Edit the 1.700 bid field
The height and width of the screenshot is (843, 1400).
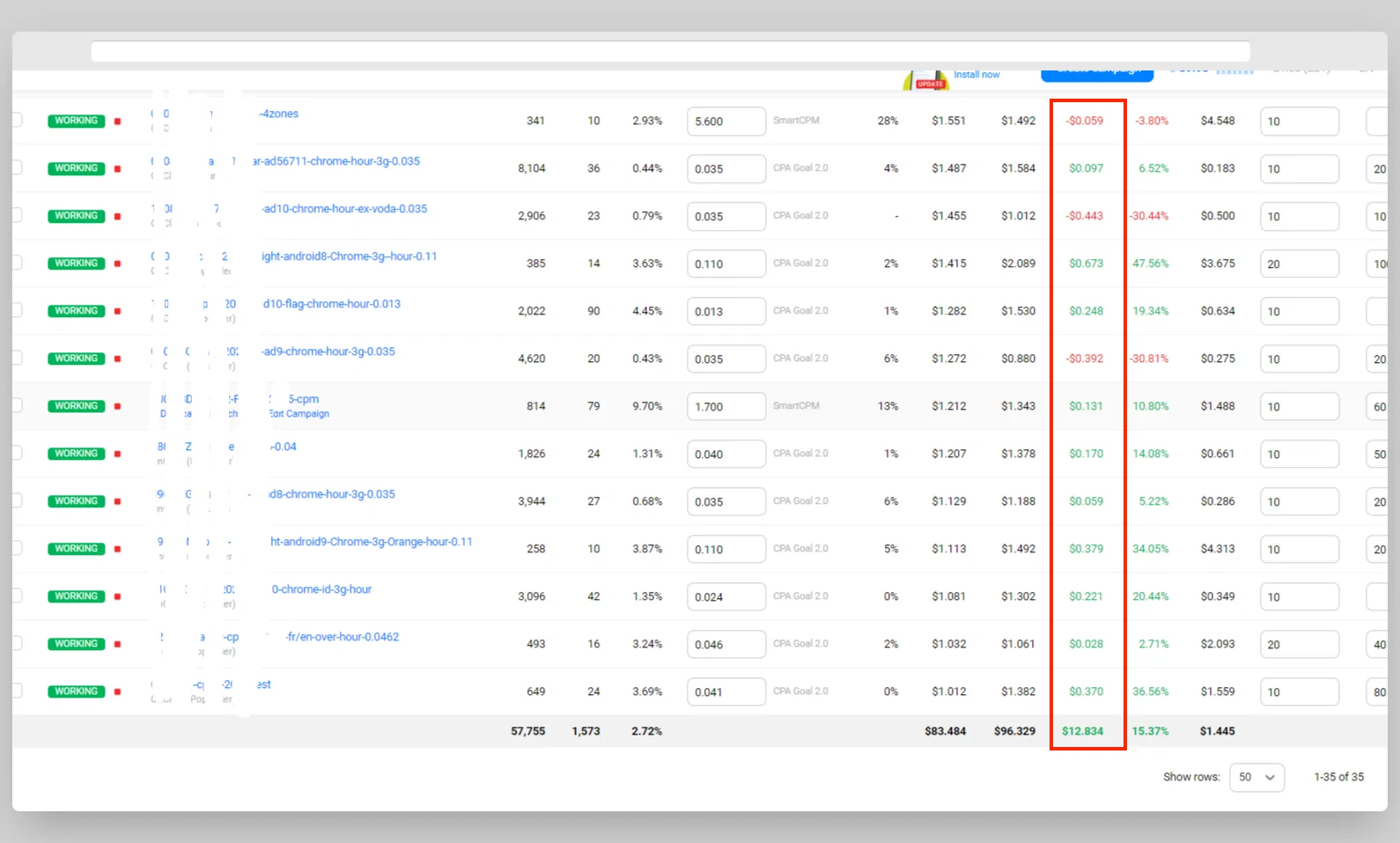click(x=726, y=407)
